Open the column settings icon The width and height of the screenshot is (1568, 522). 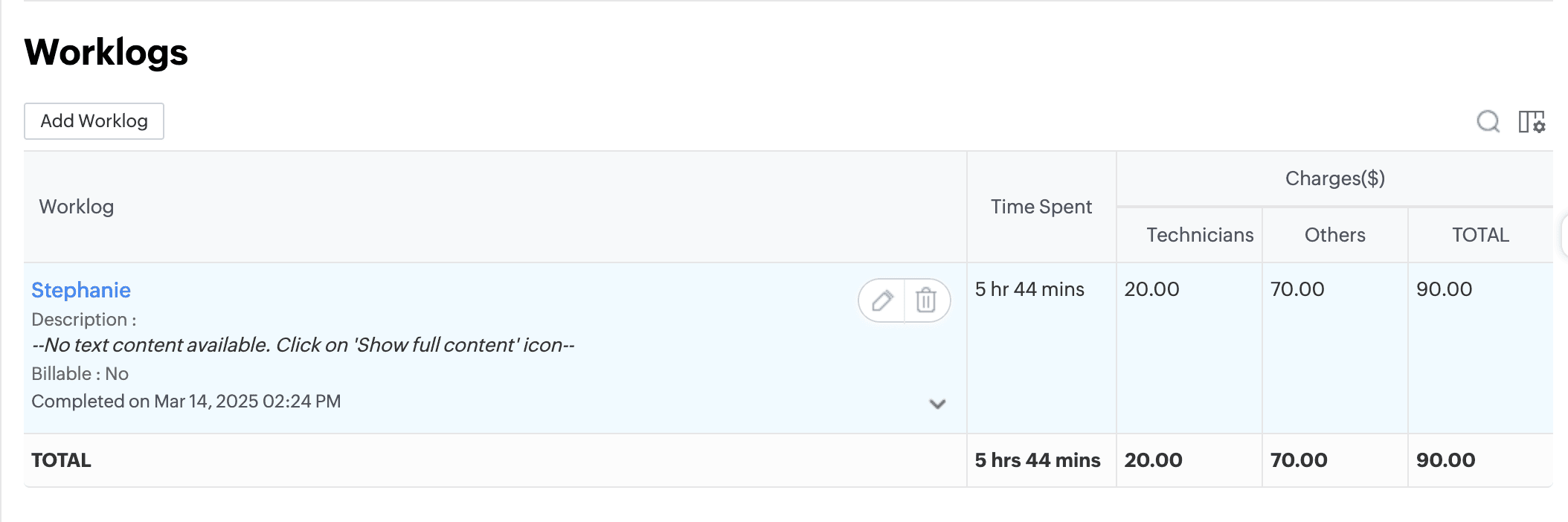point(1532,121)
